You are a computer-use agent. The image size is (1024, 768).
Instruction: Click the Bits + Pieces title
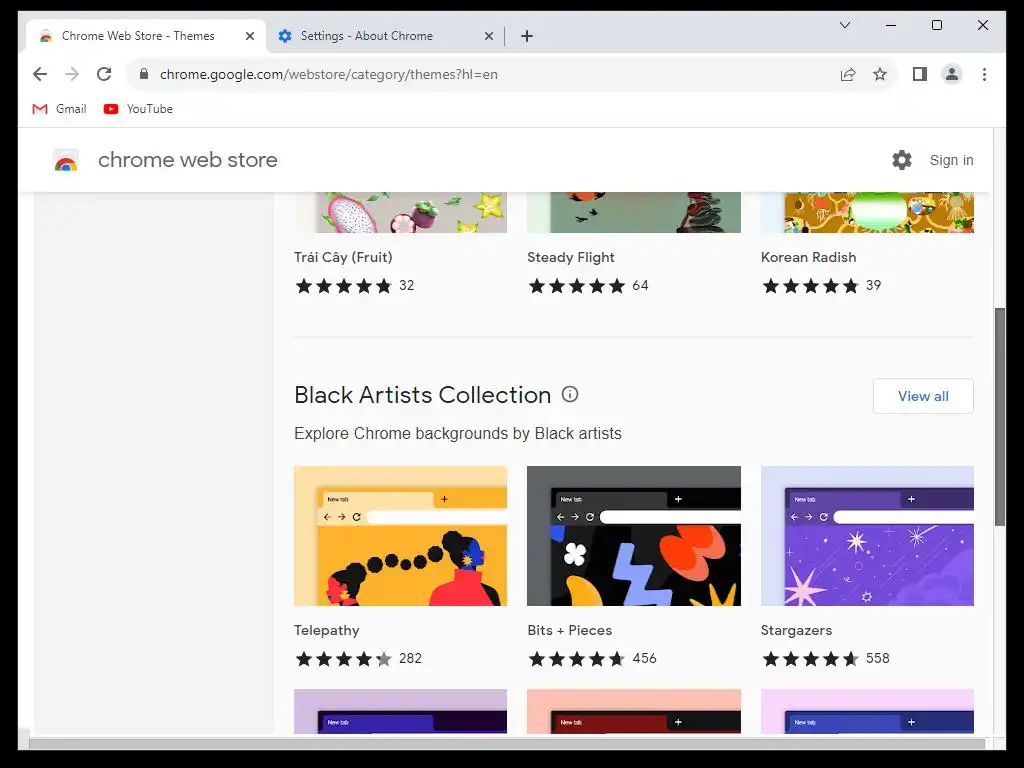coord(569,630)
